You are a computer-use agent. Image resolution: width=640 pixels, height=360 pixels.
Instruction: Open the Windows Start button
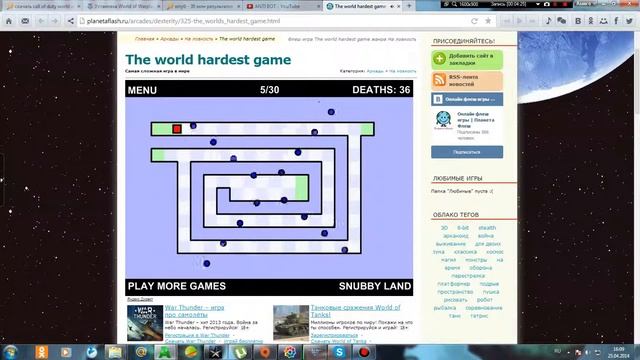(x=10, y=352)
